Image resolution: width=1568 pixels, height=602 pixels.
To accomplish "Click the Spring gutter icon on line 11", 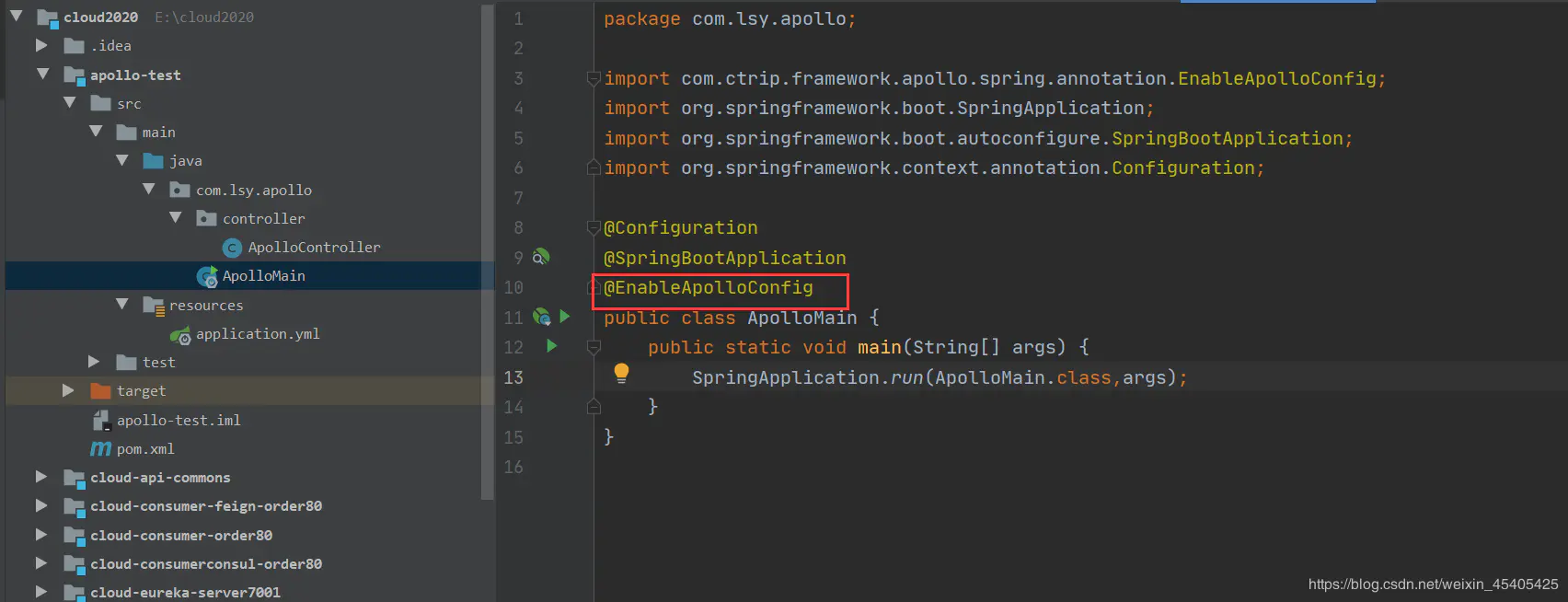I will coord(542,317).
